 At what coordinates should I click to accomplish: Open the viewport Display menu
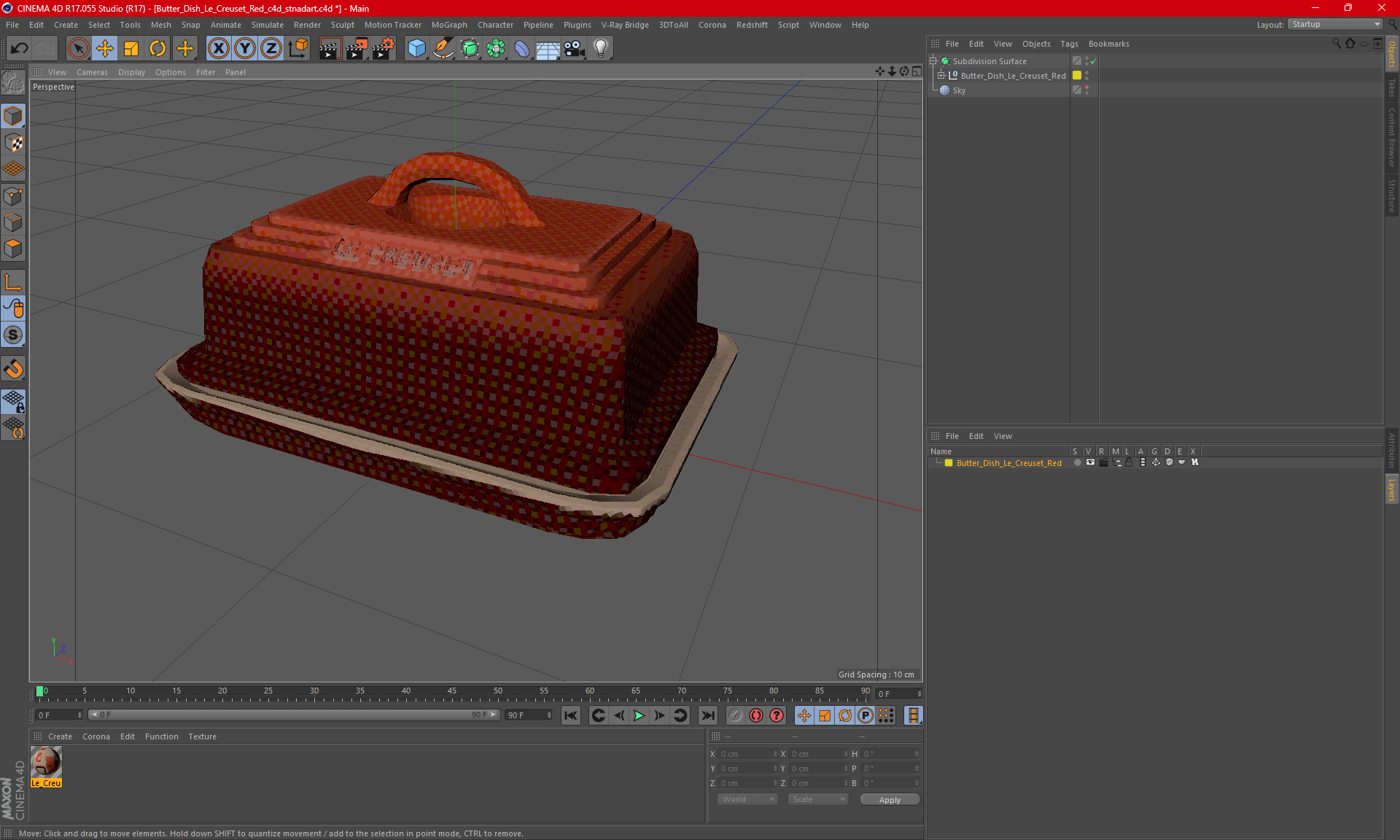pos(131,72)
